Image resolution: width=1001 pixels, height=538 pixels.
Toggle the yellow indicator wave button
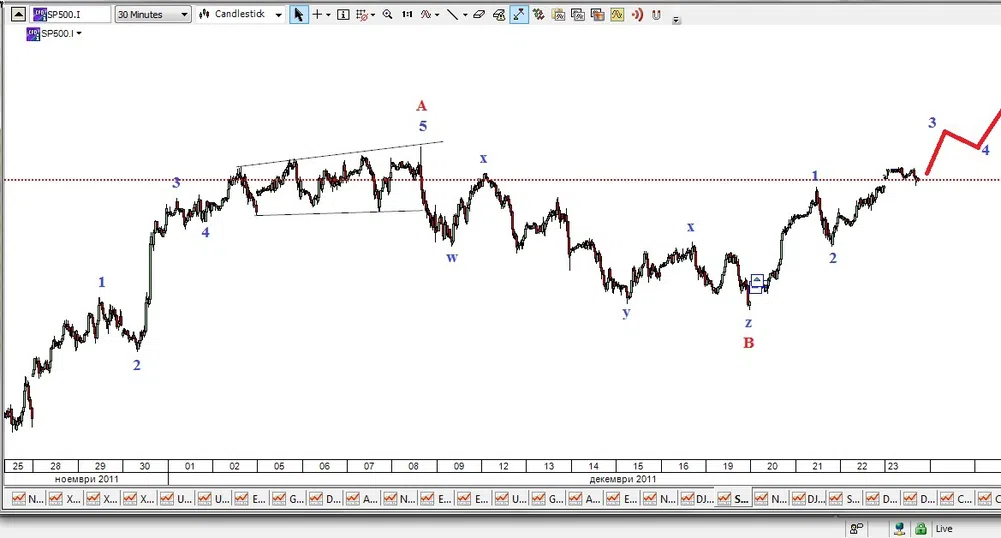coord(617,15)
